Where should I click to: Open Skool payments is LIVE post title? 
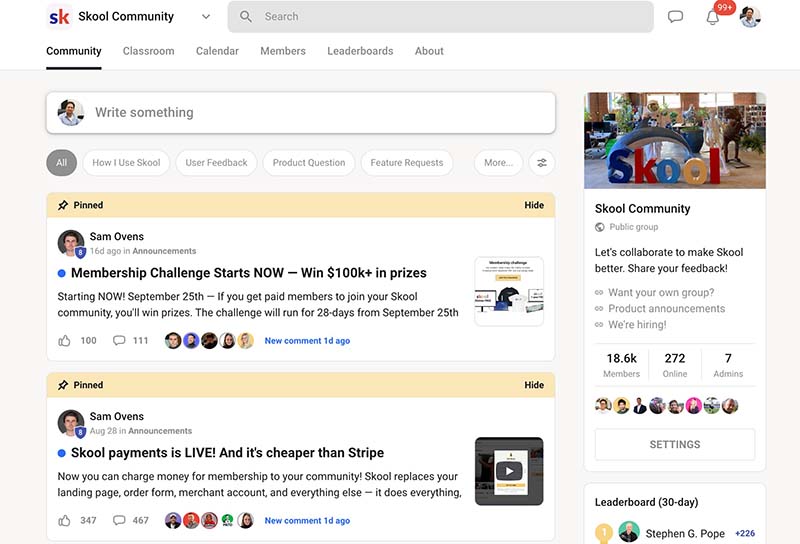227,453
